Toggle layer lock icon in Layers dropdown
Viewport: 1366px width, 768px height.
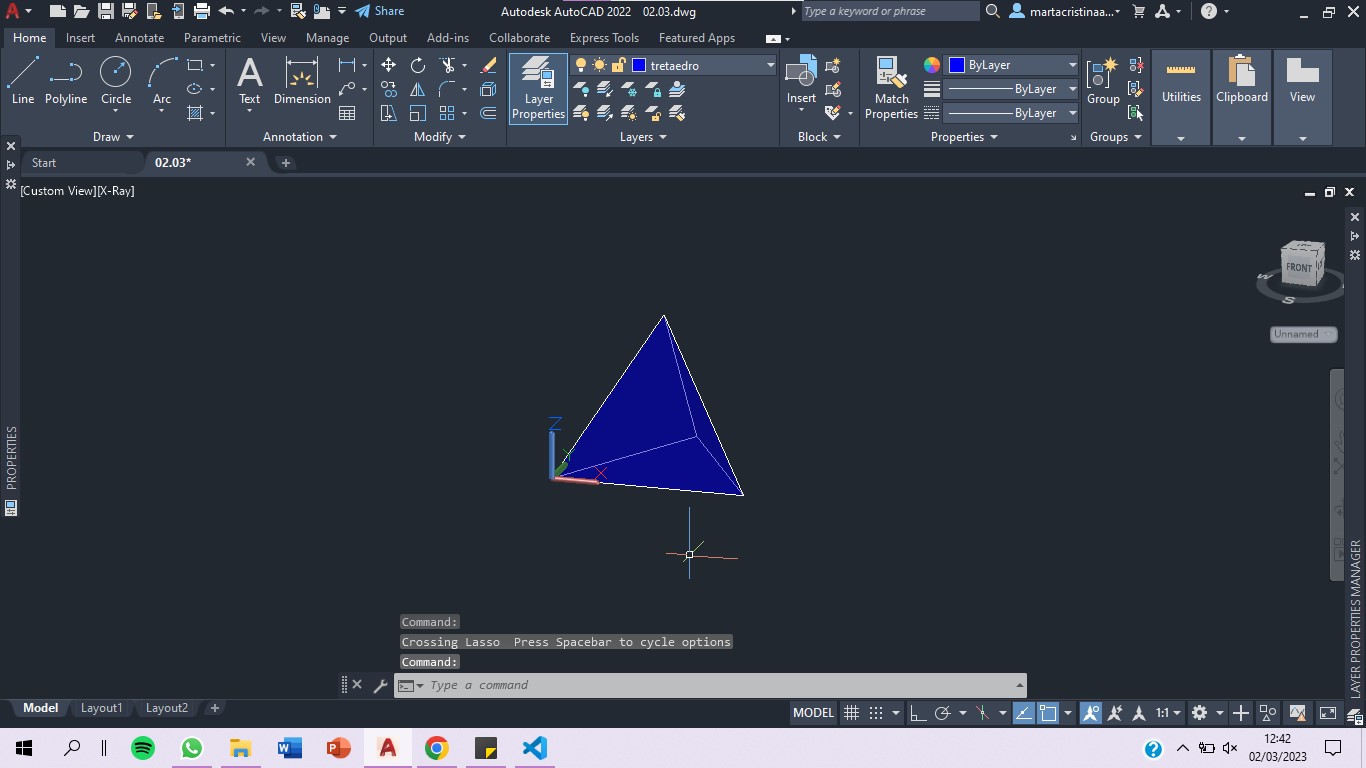click(618, 65)
